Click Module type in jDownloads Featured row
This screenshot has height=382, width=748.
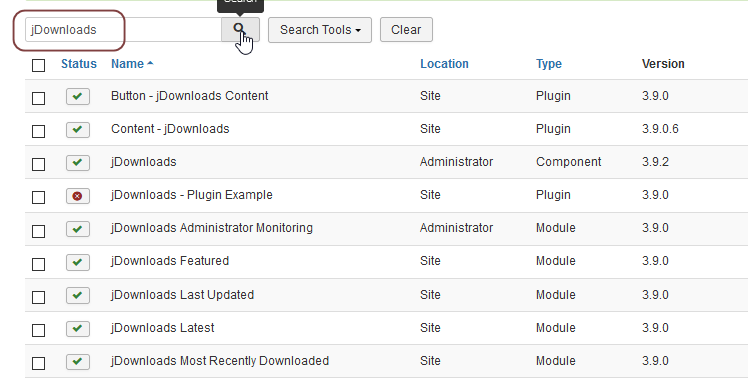point(556,261)
